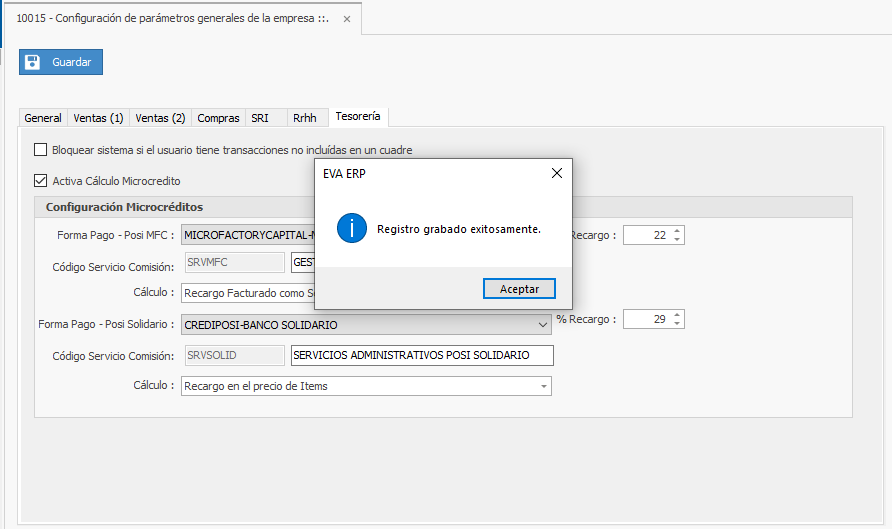Click the SERVICIOS ADMINISTRATIVOS POSI SOLIDARIO field
The image size is (892, 529).
coord(421,356)
